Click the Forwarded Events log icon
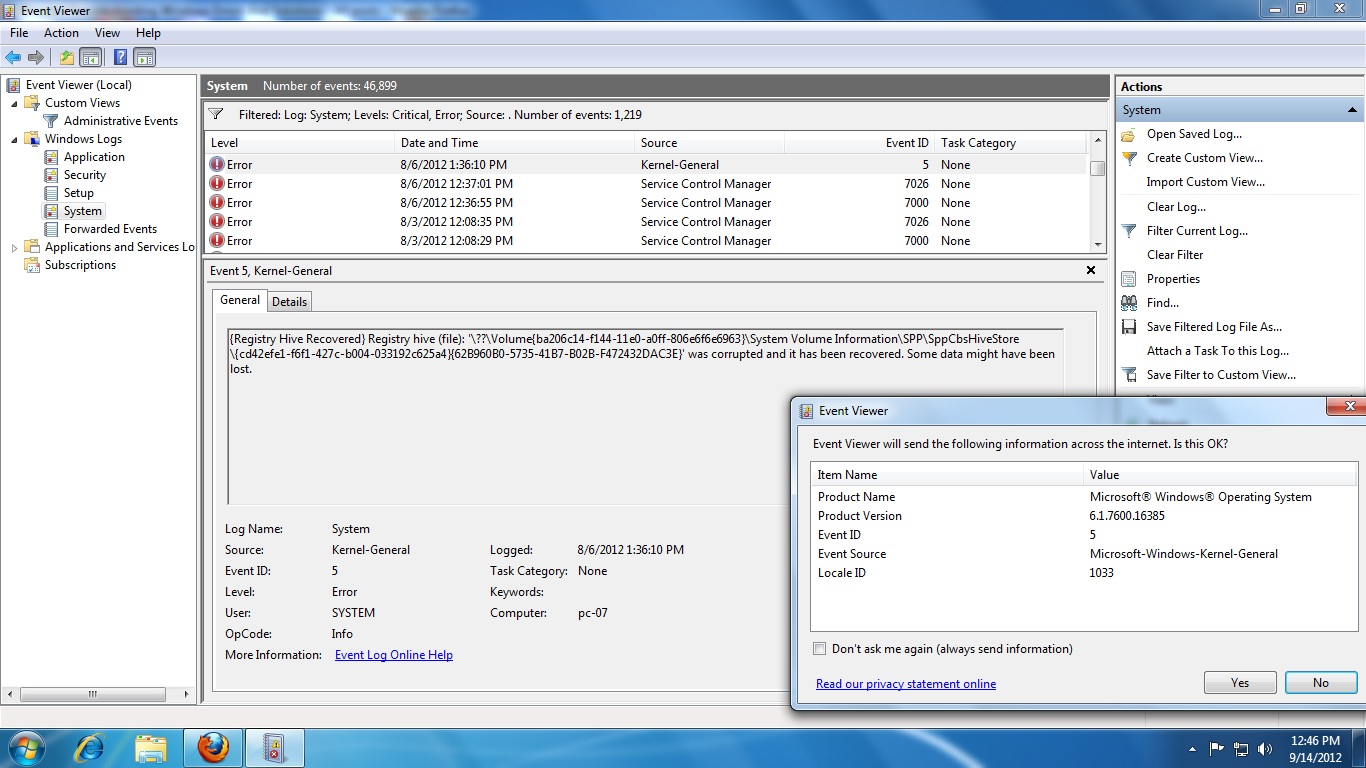The width and height of the screenshot is (1366, 768). pyautogui.click(x=51, y=229)
